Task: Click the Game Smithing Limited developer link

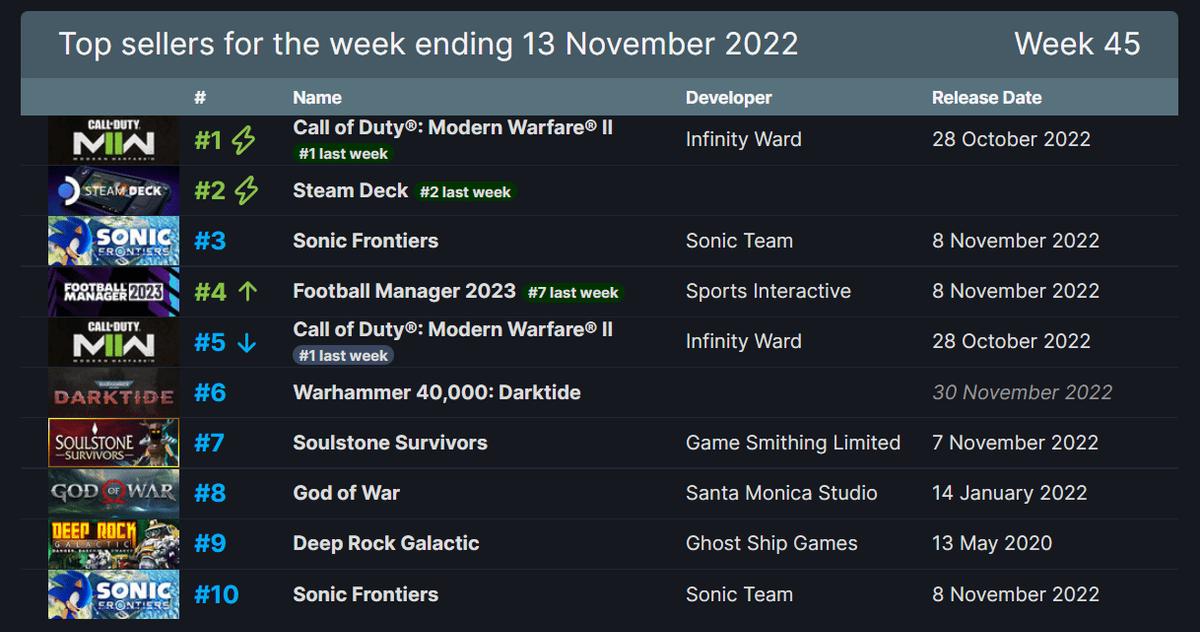Action: 792,443
